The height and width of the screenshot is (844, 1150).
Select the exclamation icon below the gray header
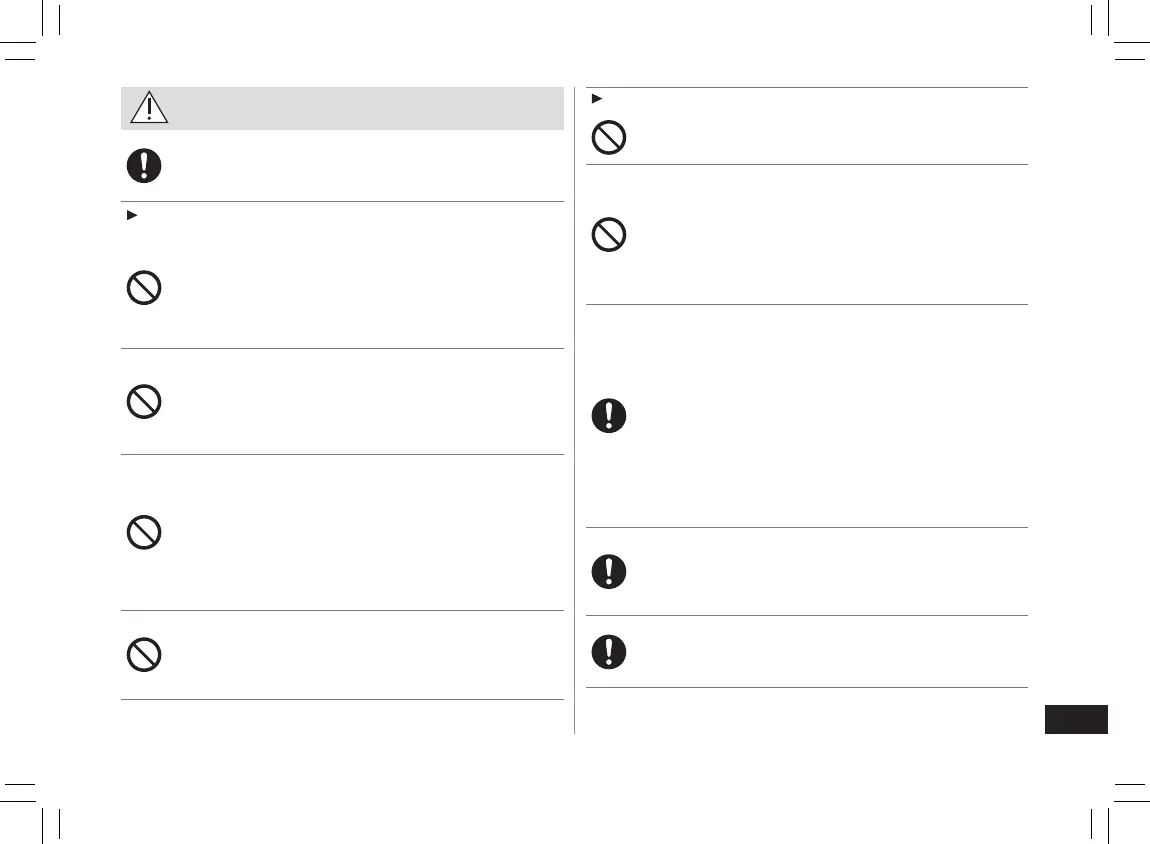[x=144, y=166]
